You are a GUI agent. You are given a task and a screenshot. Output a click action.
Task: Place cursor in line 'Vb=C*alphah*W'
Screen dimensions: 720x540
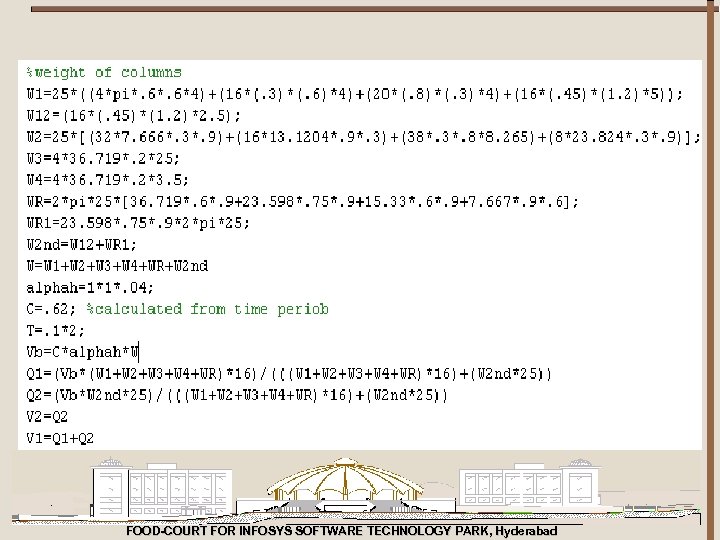[x=83, y=352]
